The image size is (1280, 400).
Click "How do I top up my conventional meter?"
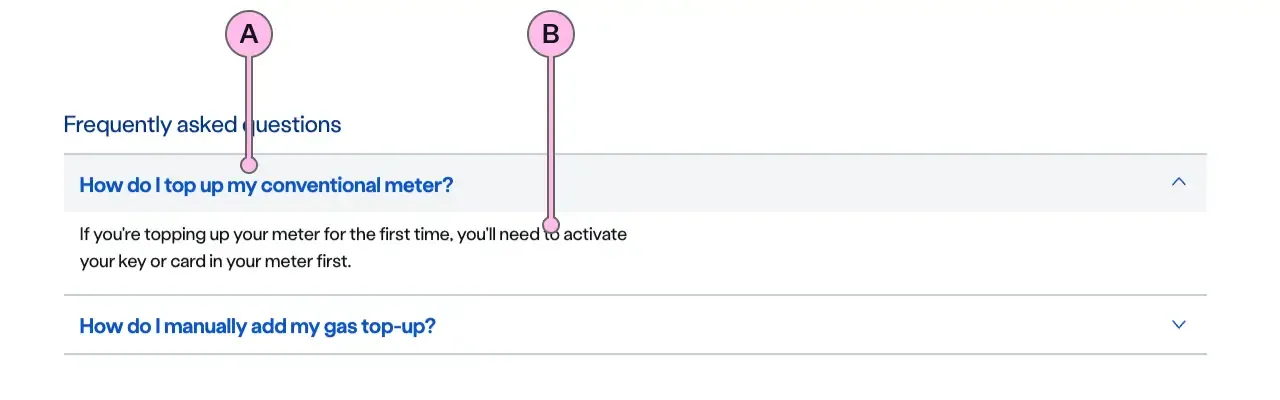pos(266,185)
